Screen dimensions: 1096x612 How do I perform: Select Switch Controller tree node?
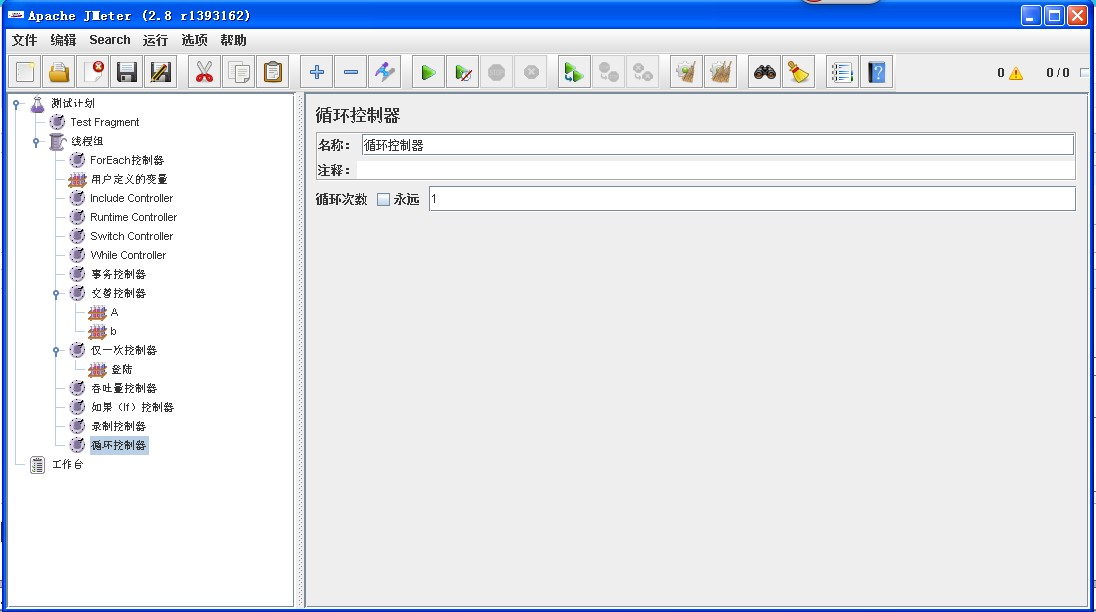coord(131,236)
